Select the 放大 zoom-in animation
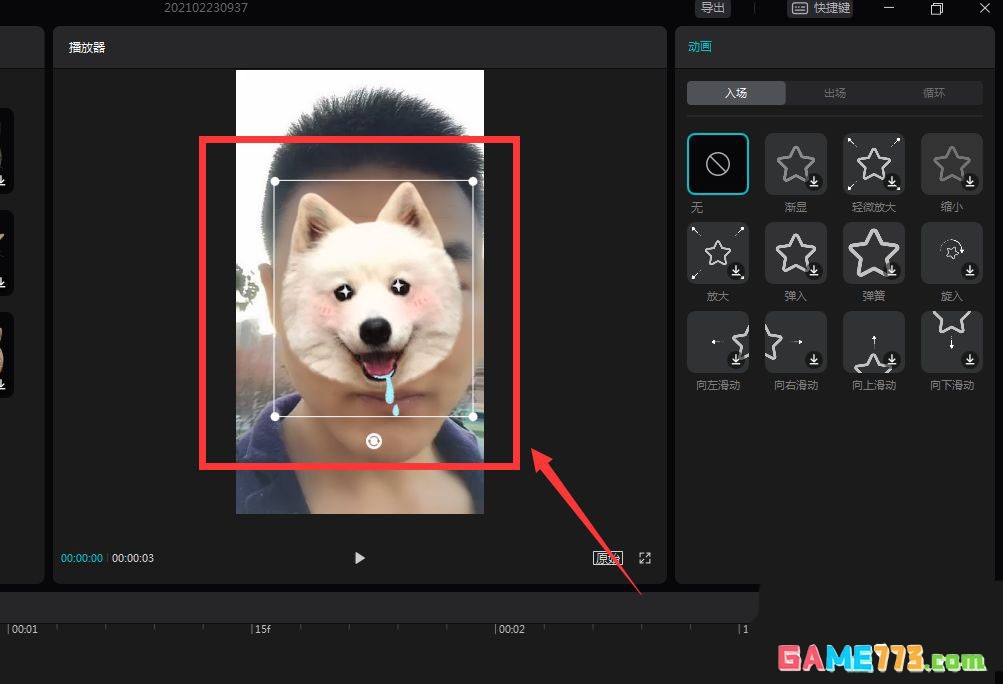The height and width of the screenshot is (684, 1003). coord(718,253)
